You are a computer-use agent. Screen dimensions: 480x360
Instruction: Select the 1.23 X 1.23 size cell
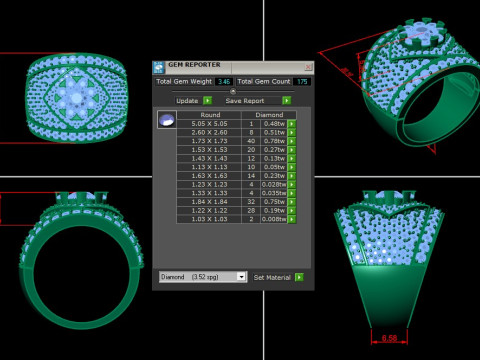[209, 184]
